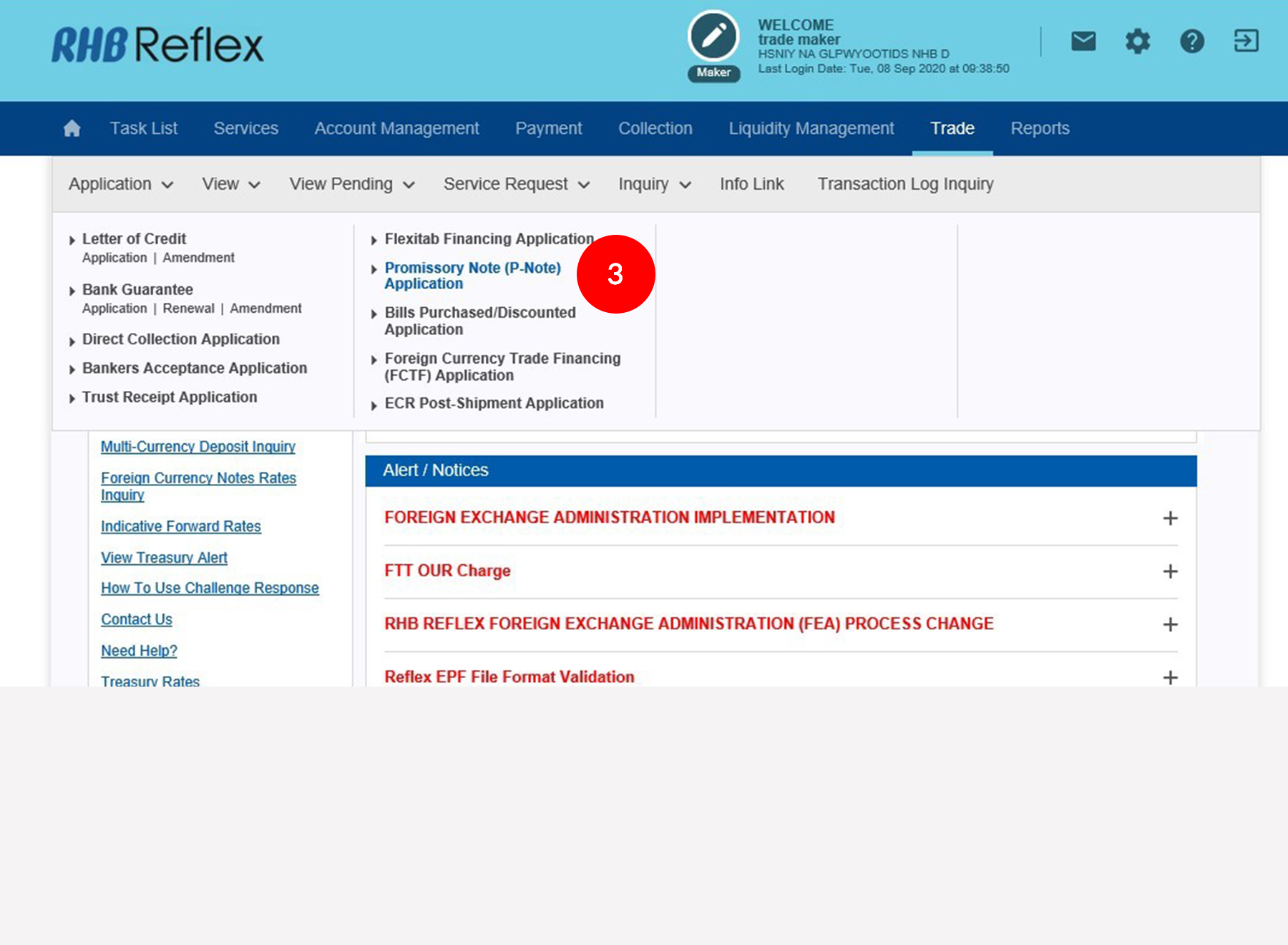Click the logout exit icon
This screenshot has width=1288, height=945.
(1246, 42)
